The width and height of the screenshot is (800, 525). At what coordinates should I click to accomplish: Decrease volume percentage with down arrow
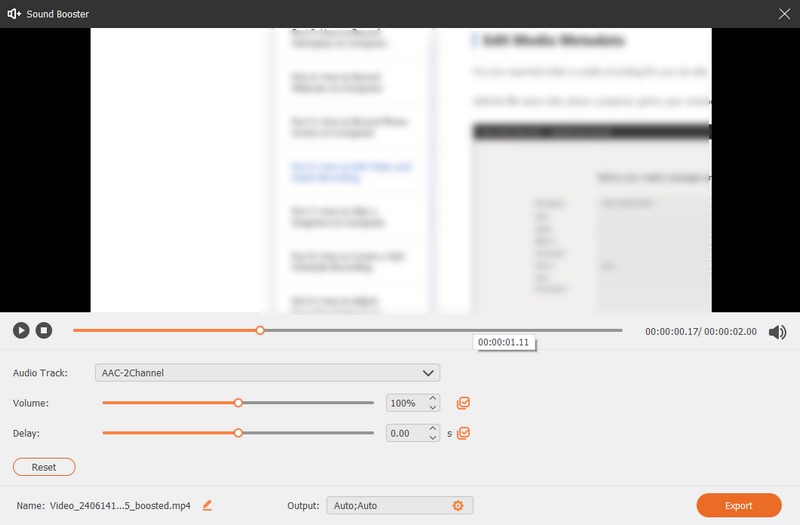point(433,408)
